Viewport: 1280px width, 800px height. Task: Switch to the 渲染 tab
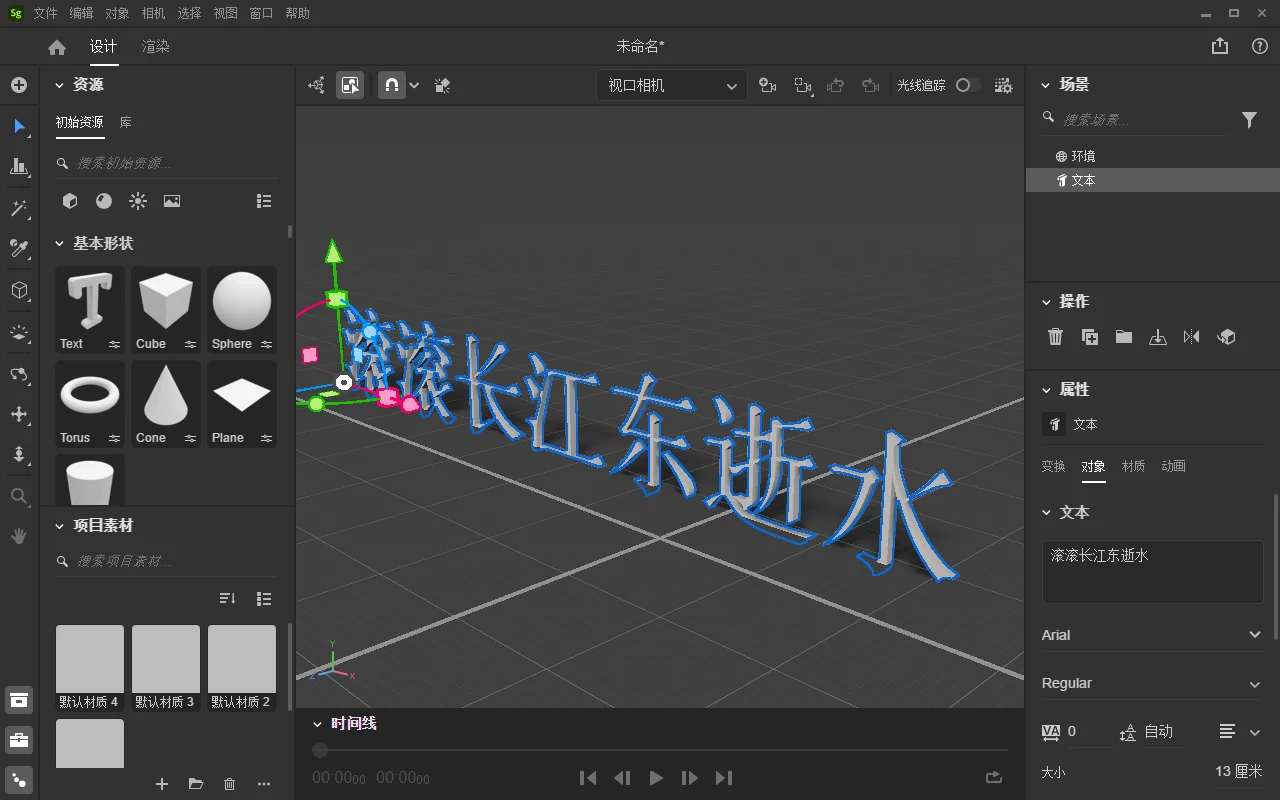click(155, 47)
